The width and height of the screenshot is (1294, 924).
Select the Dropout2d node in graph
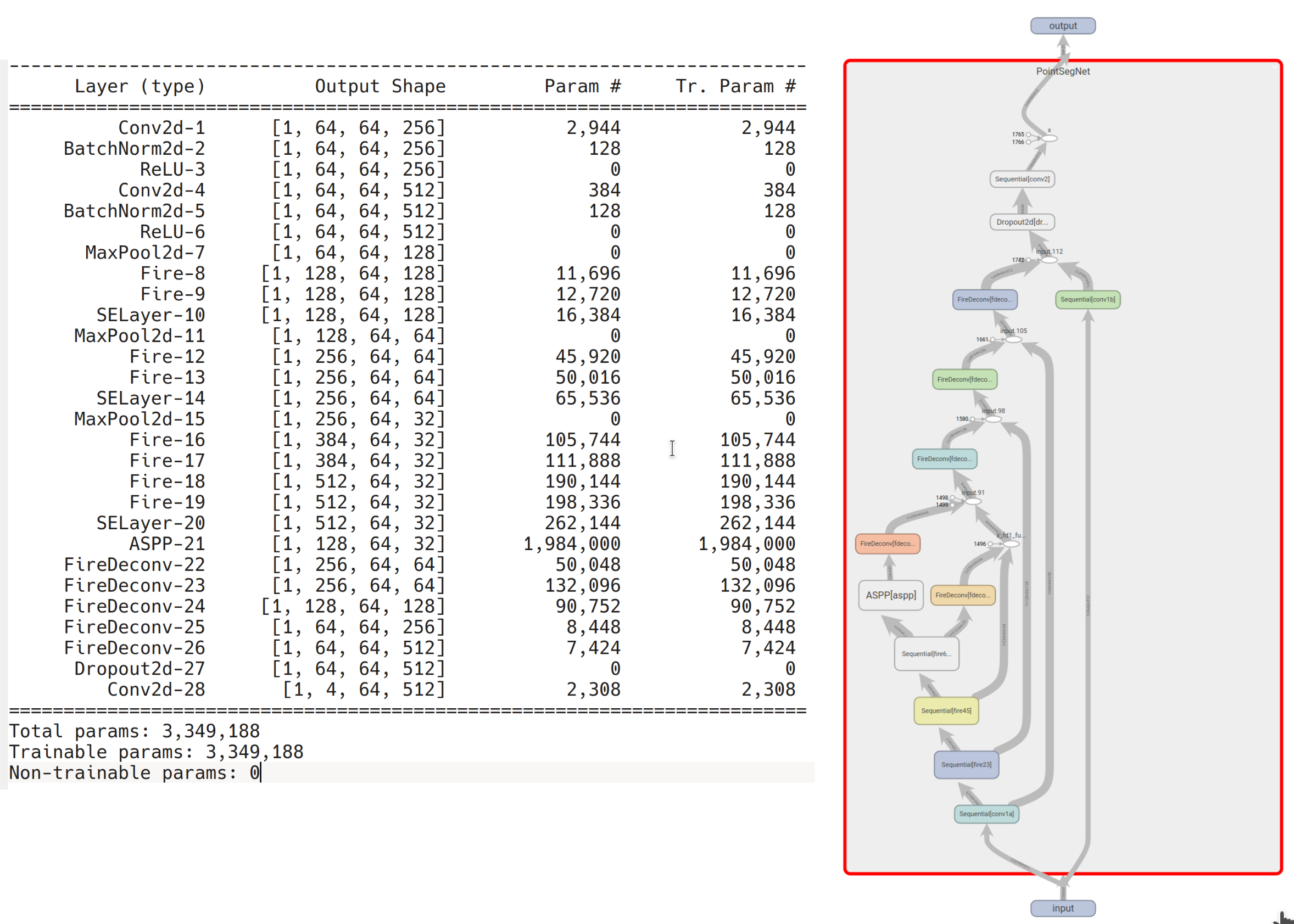(x=1022, y=222)
